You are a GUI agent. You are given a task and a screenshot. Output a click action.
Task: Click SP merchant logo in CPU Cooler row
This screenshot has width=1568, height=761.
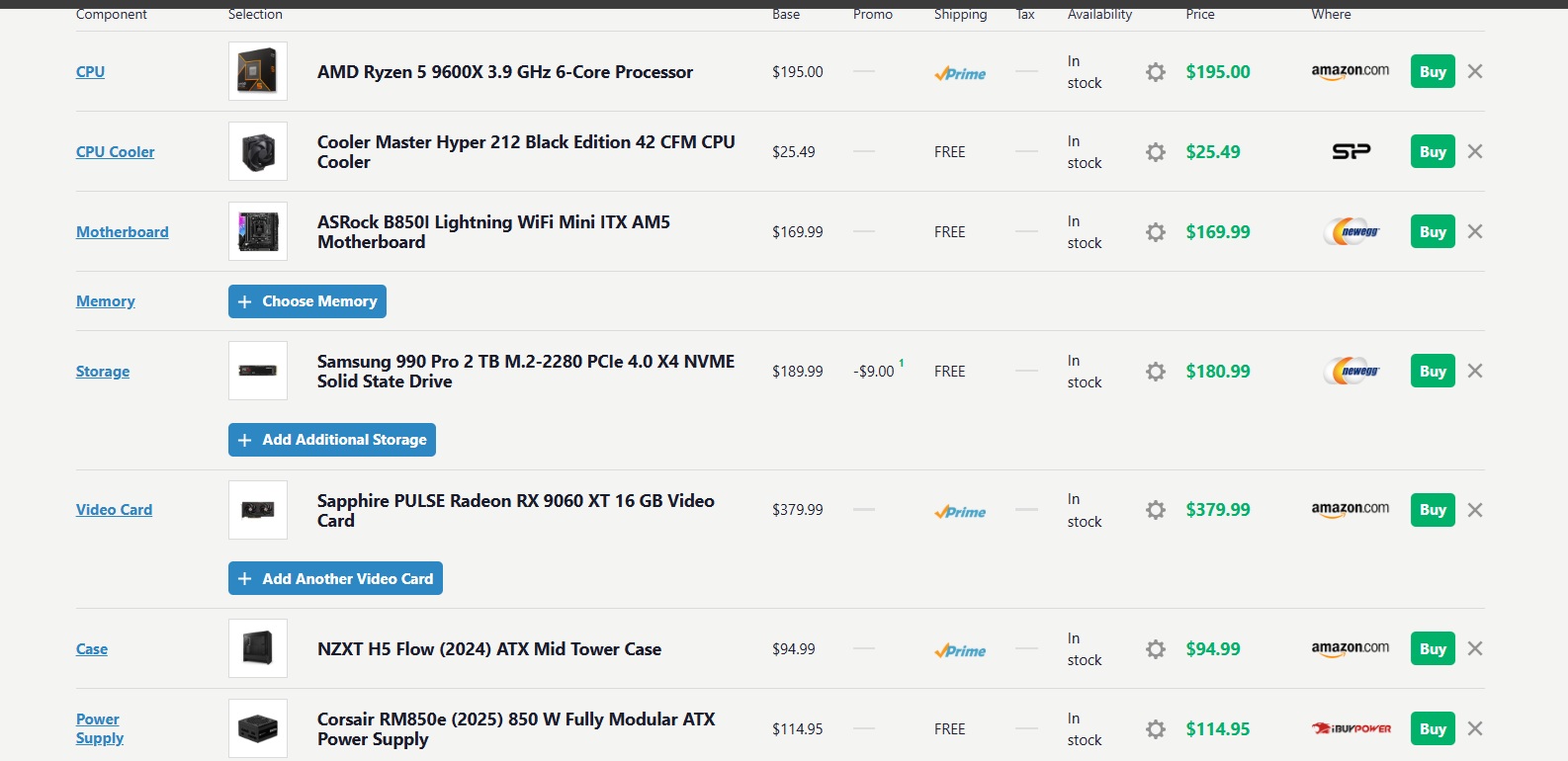(1350, 151)
